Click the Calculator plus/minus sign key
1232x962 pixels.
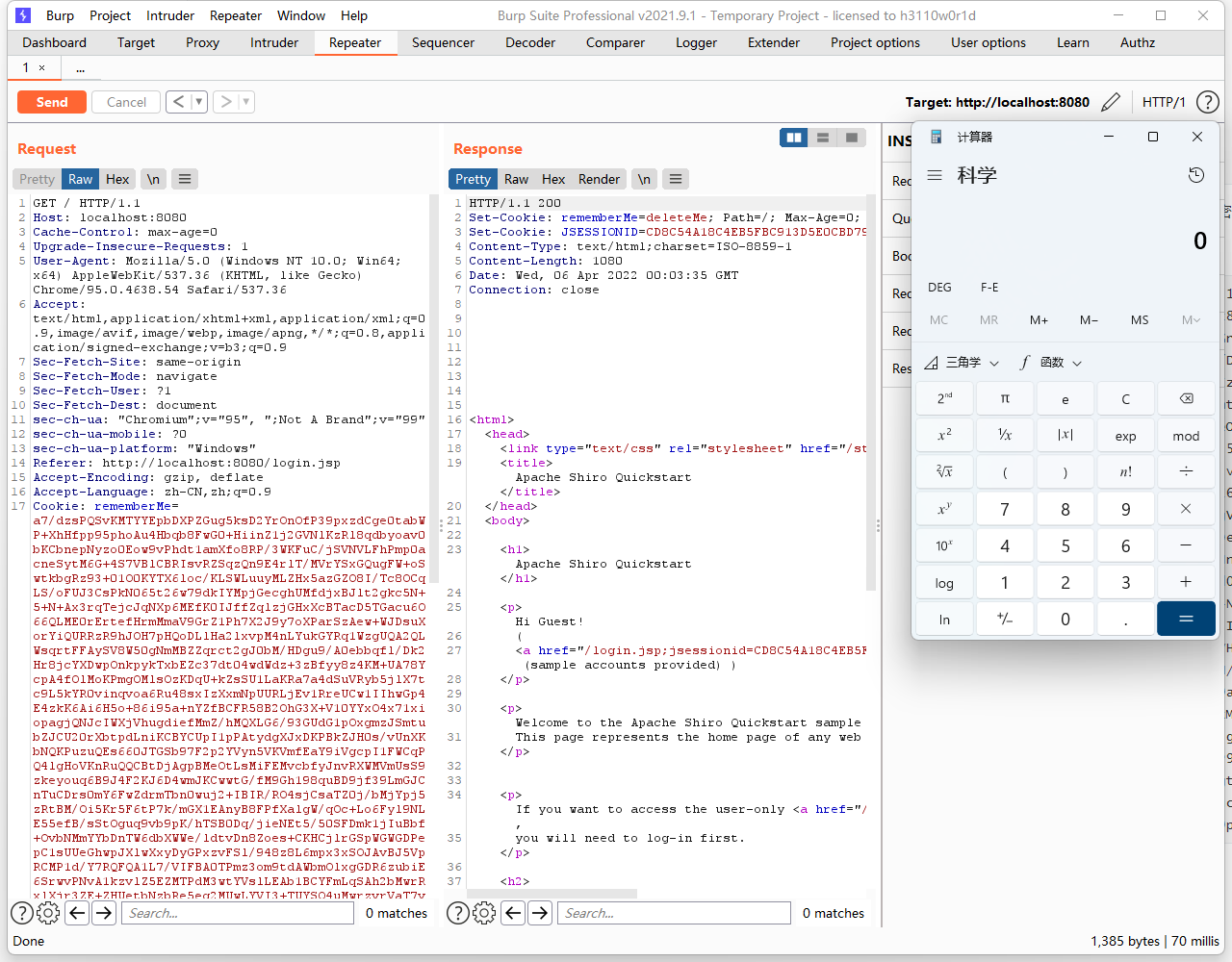click(1005, 619)
